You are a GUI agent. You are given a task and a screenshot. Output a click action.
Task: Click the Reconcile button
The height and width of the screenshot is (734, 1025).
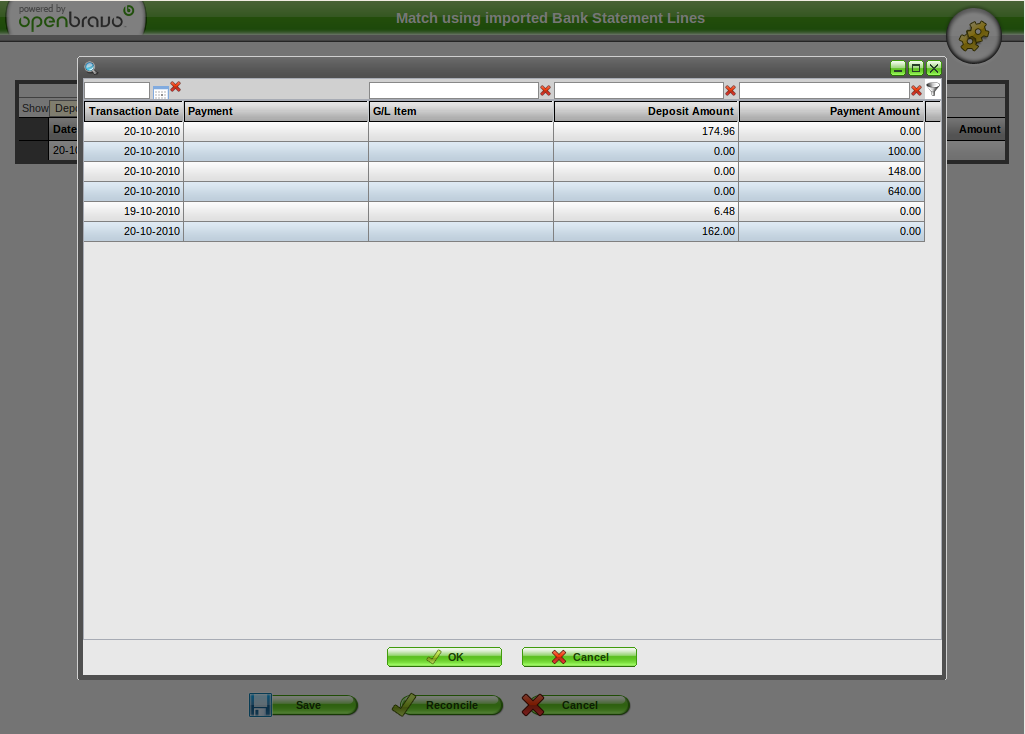pos(447,705)
